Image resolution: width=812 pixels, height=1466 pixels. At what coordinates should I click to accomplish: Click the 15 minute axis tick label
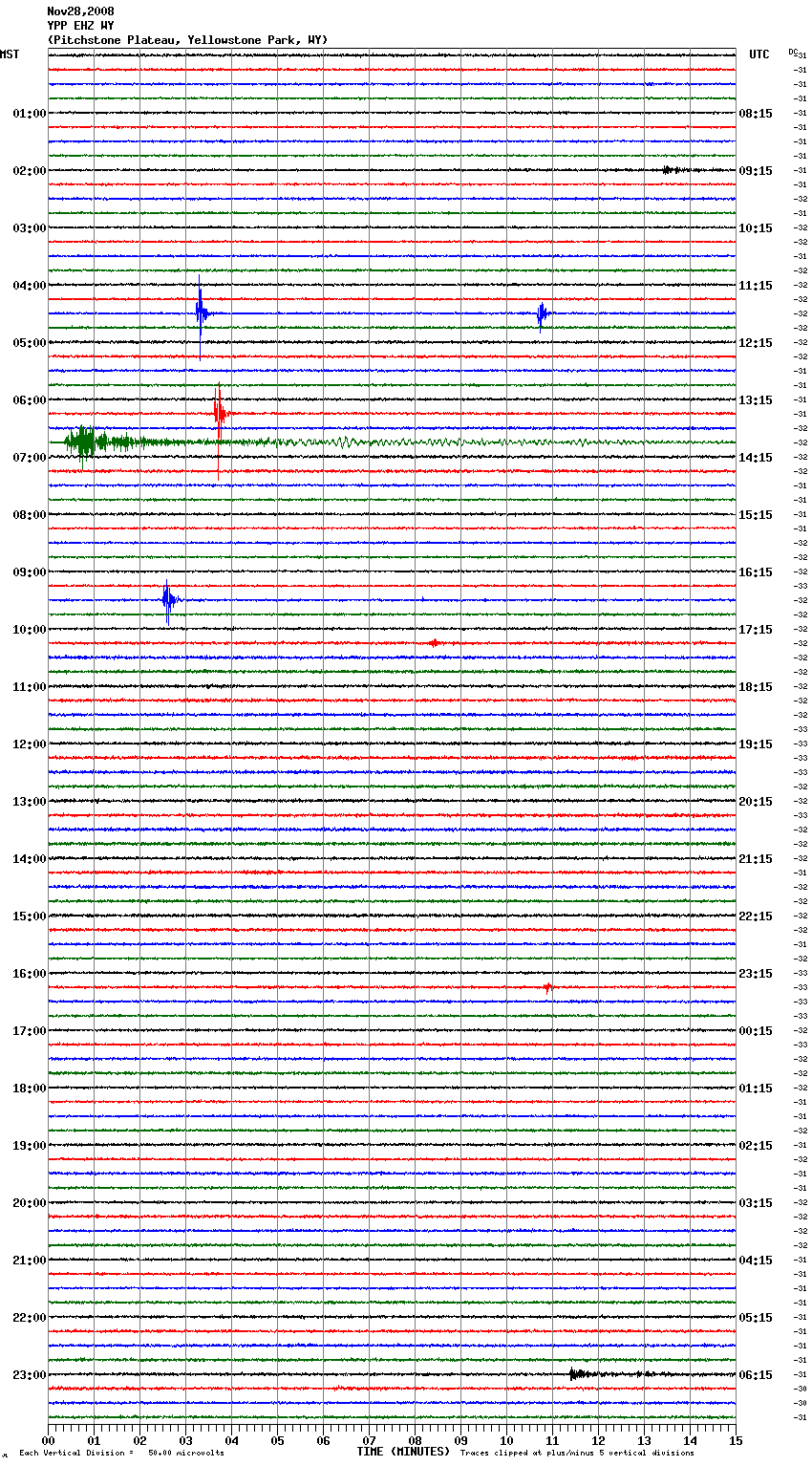tap(736, 1440)
